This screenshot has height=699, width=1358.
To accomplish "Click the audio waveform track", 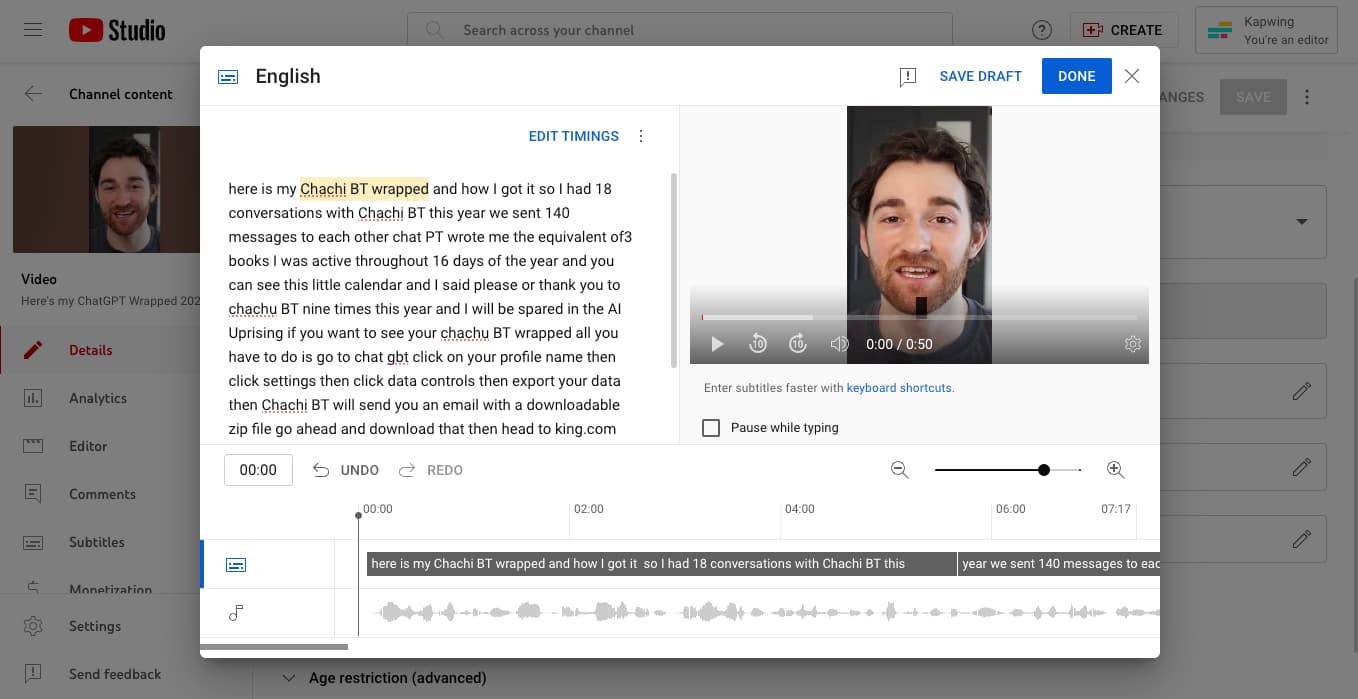I will click(766, 612).
